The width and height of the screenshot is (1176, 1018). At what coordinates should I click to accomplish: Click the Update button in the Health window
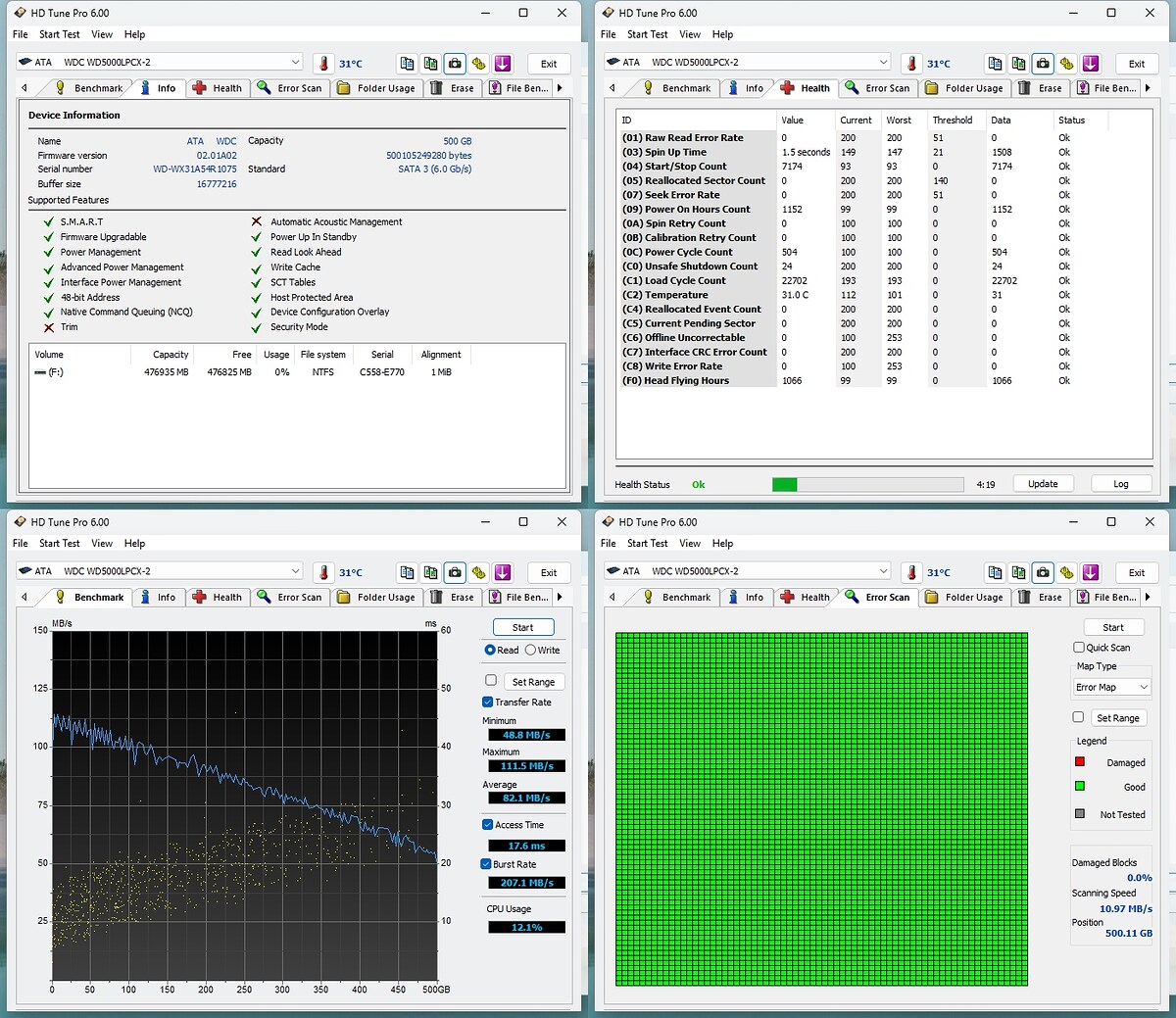pos(1043,484)
